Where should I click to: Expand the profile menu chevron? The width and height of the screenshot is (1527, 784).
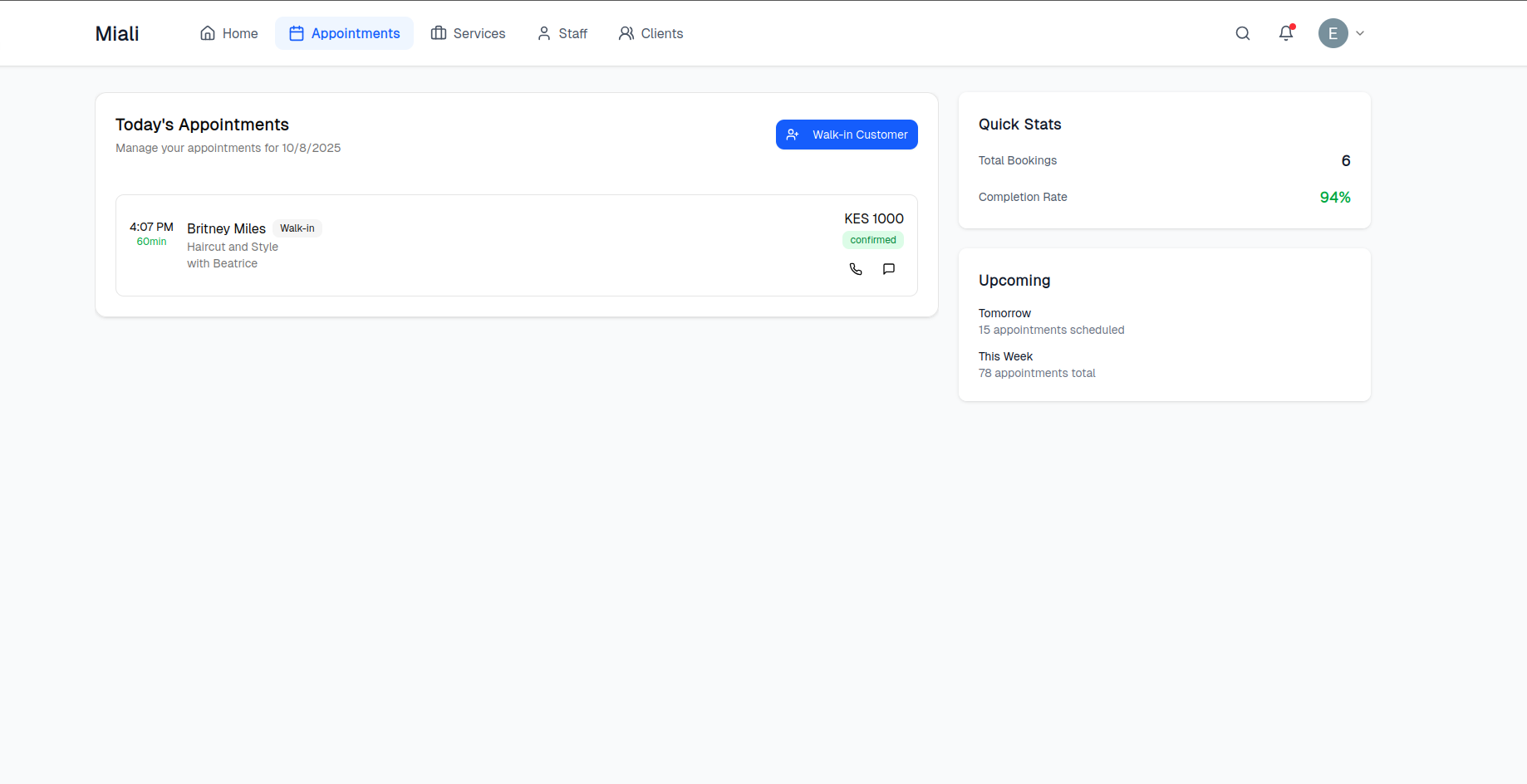(1360, 33)
